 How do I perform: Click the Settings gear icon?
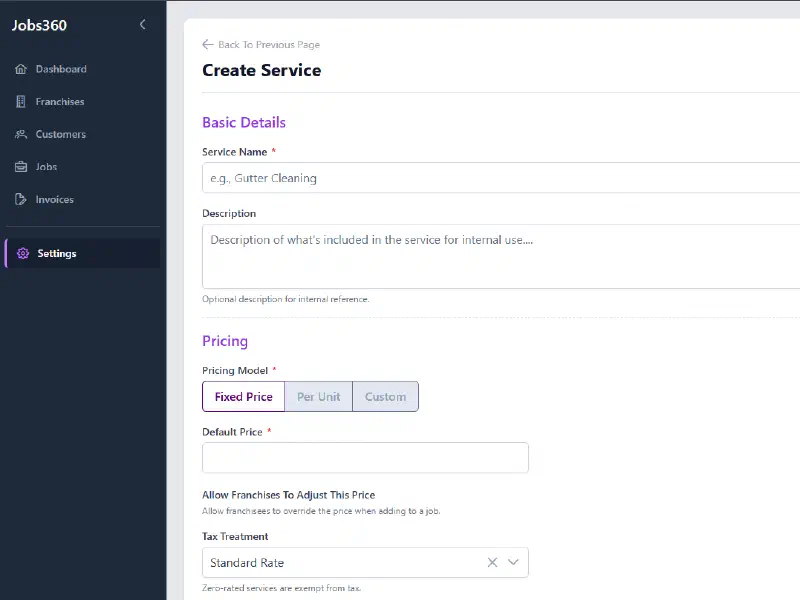point(23,254)
